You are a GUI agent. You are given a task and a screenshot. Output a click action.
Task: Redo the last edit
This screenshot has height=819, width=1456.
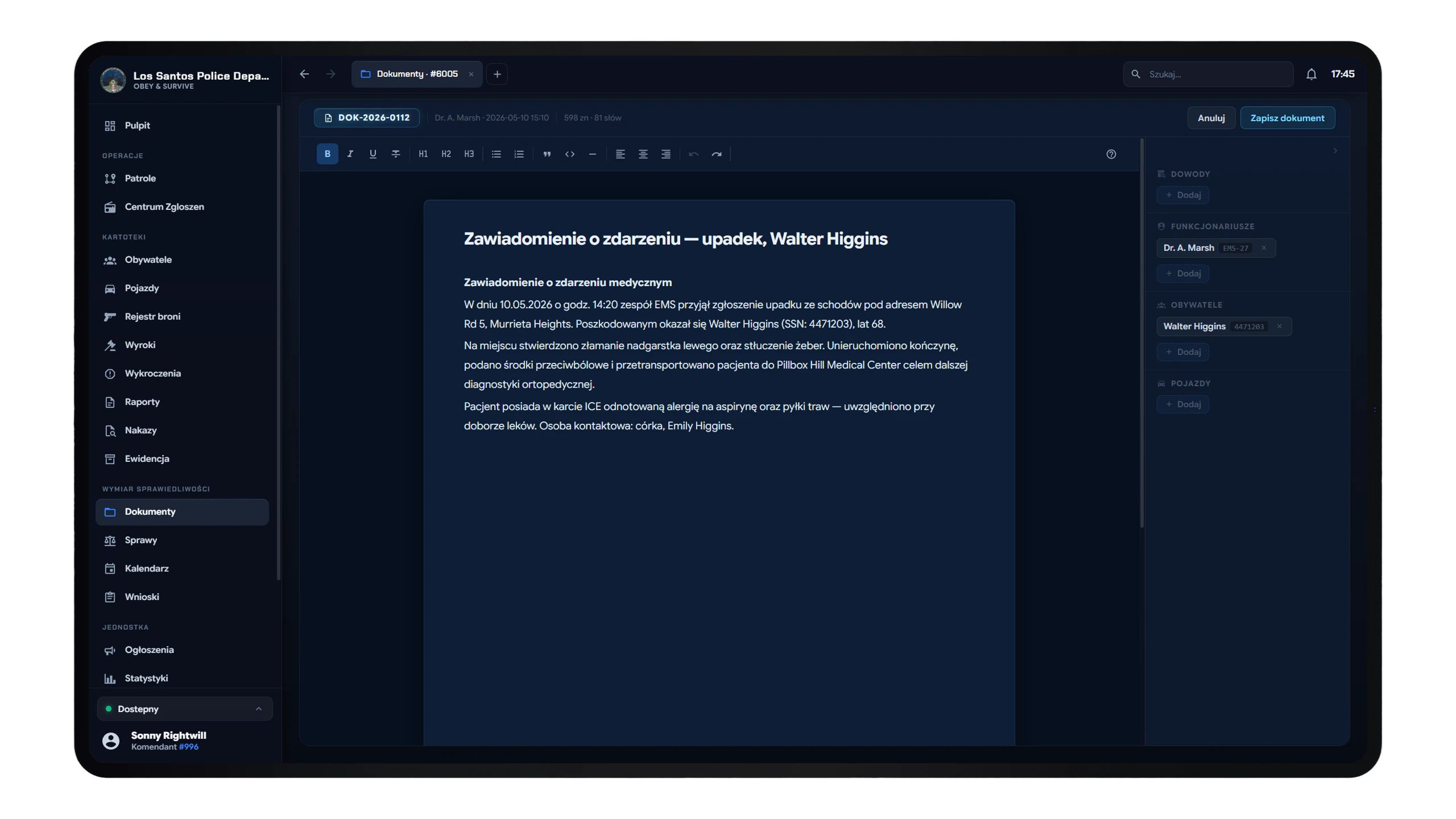716,154
